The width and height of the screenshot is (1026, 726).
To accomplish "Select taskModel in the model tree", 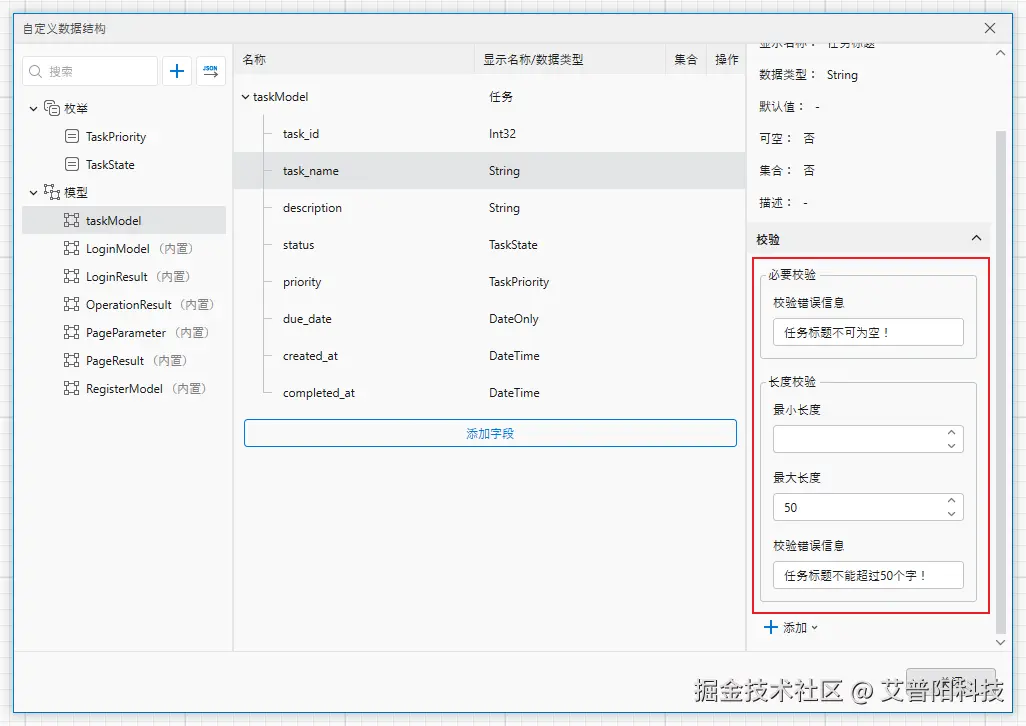I will coord(124,220).
